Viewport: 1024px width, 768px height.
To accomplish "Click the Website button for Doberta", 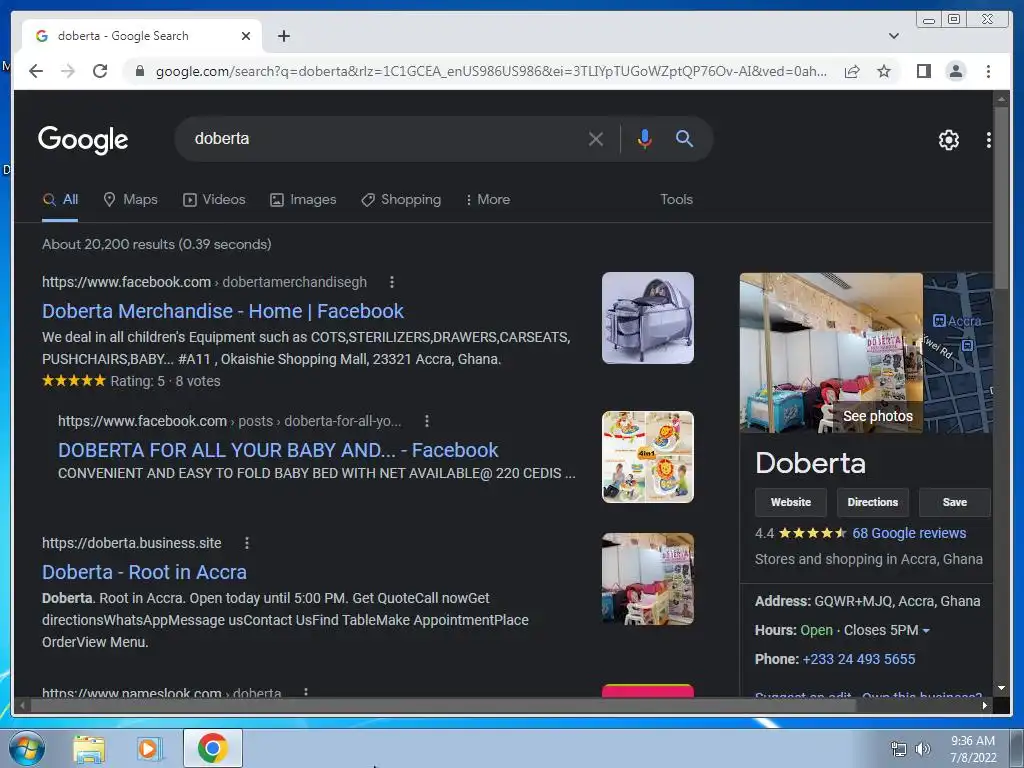I will coord(790,502).
